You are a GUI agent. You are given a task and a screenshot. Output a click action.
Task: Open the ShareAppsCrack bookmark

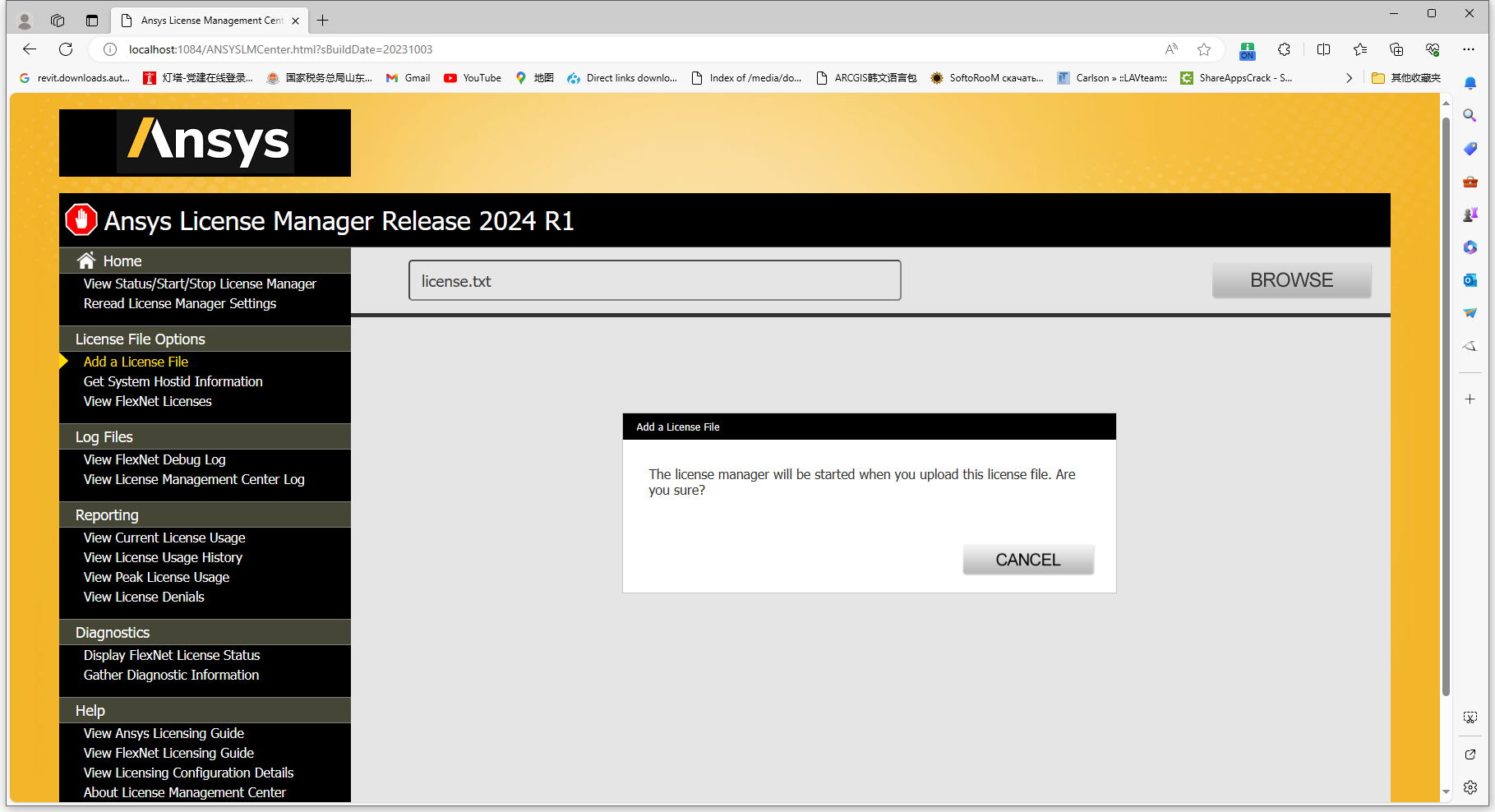pyautogui.click(x=1236, y=78)
